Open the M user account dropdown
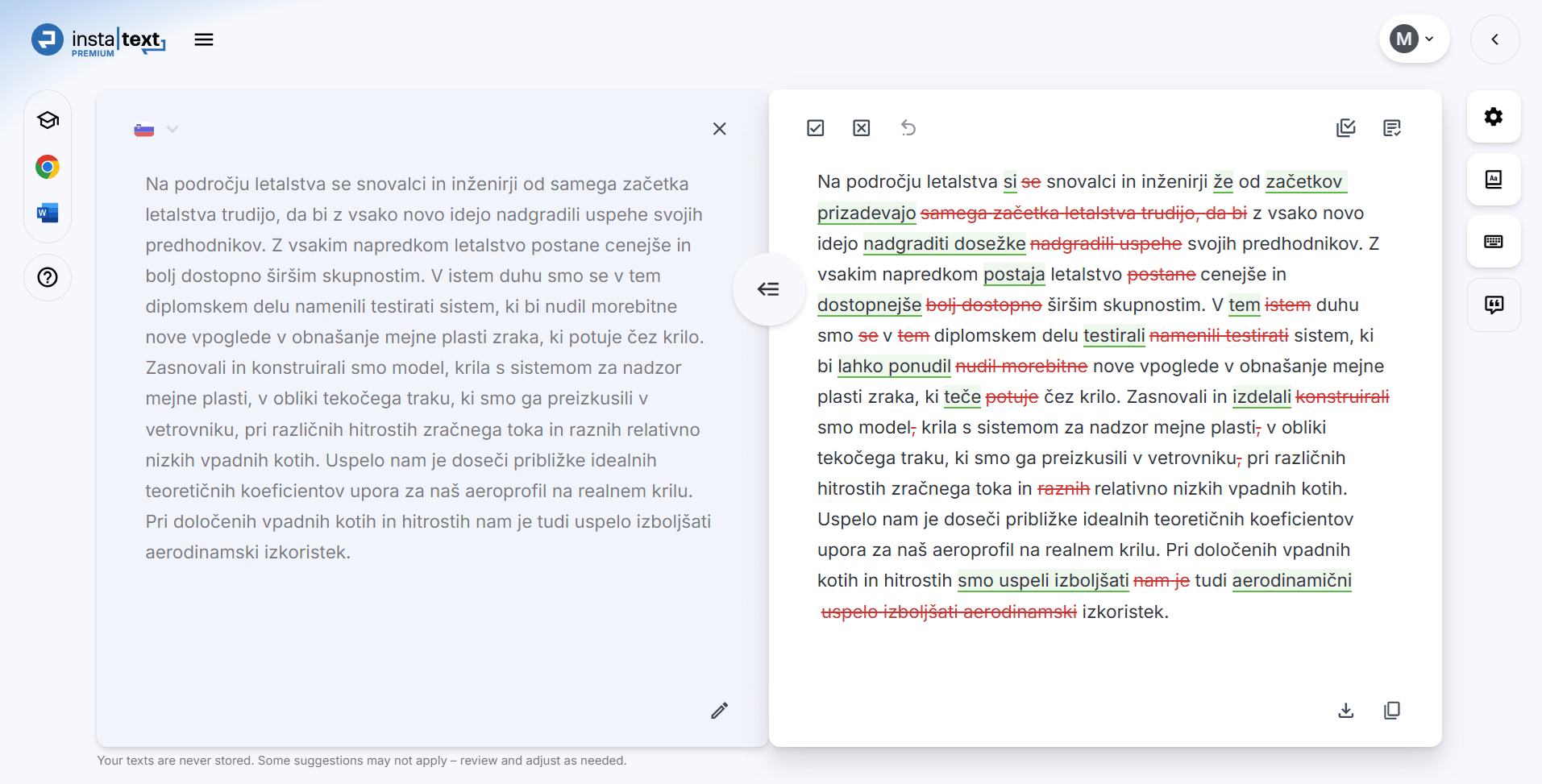1542x784 pixels. [1413, 39]
